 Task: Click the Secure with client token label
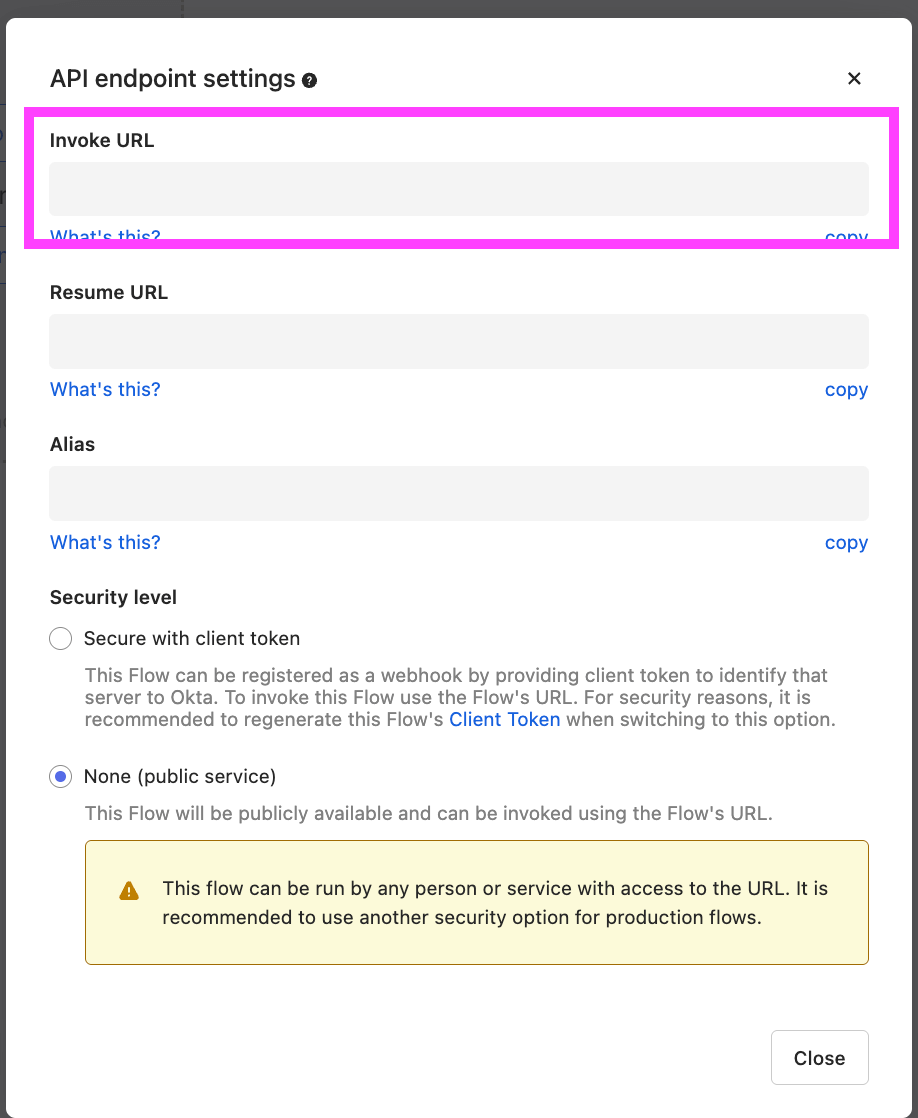192,638
